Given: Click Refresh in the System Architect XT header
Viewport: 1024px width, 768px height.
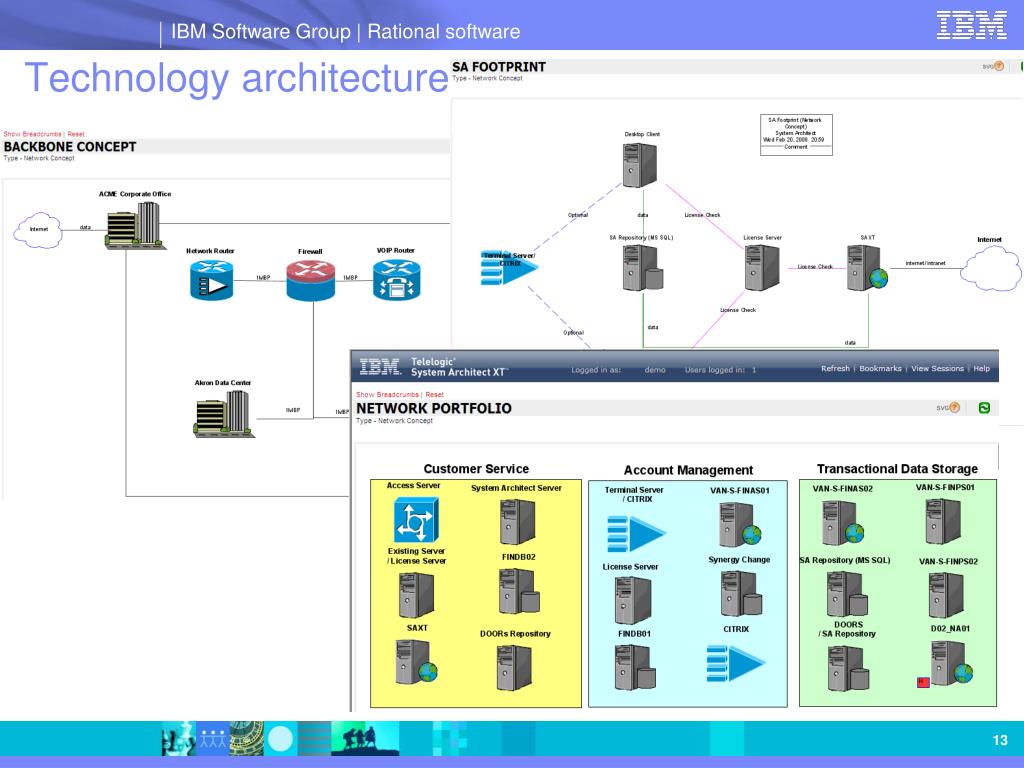Looking at the screenshot, I should coord(835,368).
